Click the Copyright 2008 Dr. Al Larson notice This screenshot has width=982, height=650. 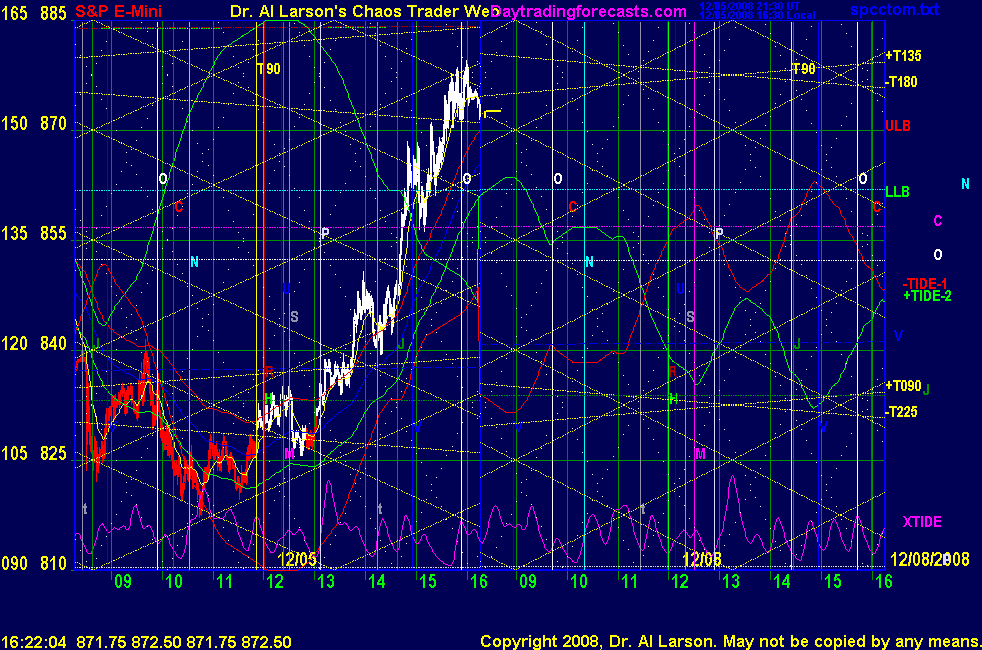728,640
